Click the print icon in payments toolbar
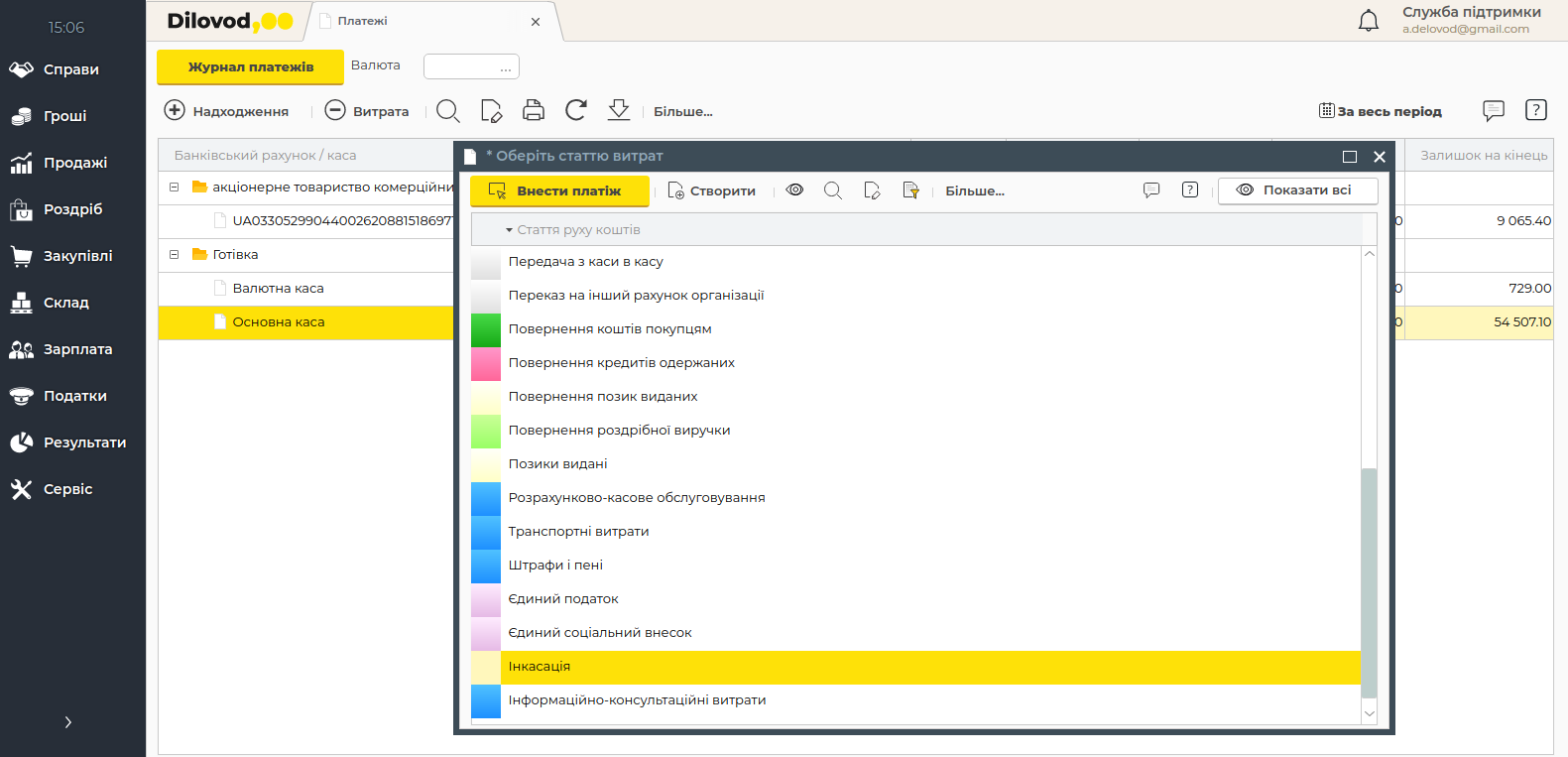Image resolution: width=1568 pixels, height=757 pixels. tap(534, 110)
